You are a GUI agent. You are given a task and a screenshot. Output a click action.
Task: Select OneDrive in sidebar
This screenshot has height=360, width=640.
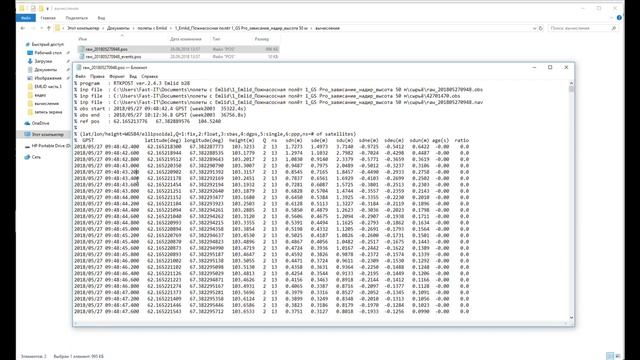(37, 123)
